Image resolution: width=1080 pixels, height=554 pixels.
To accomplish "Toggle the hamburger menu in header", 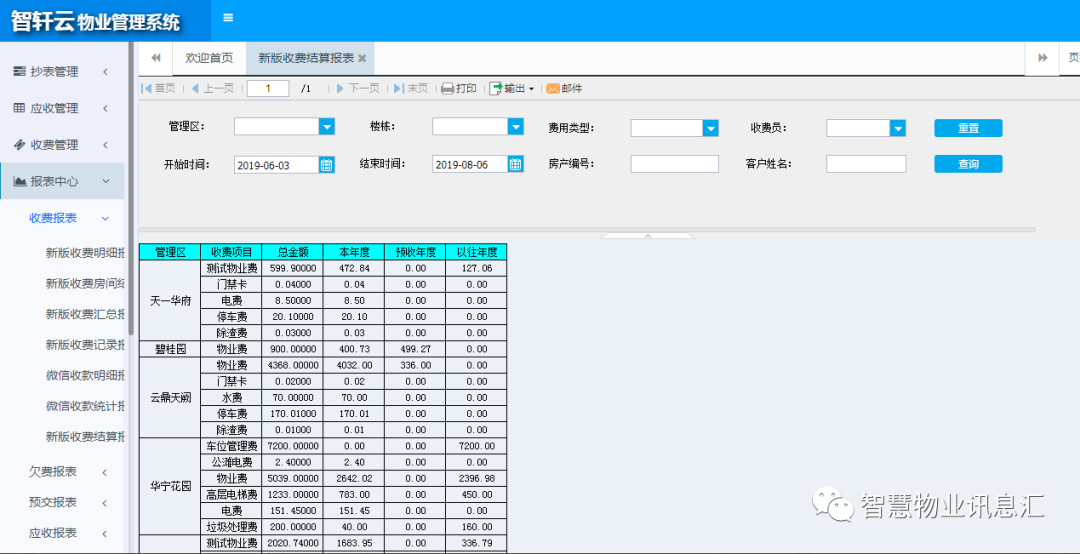I will (x=228, y=18).
